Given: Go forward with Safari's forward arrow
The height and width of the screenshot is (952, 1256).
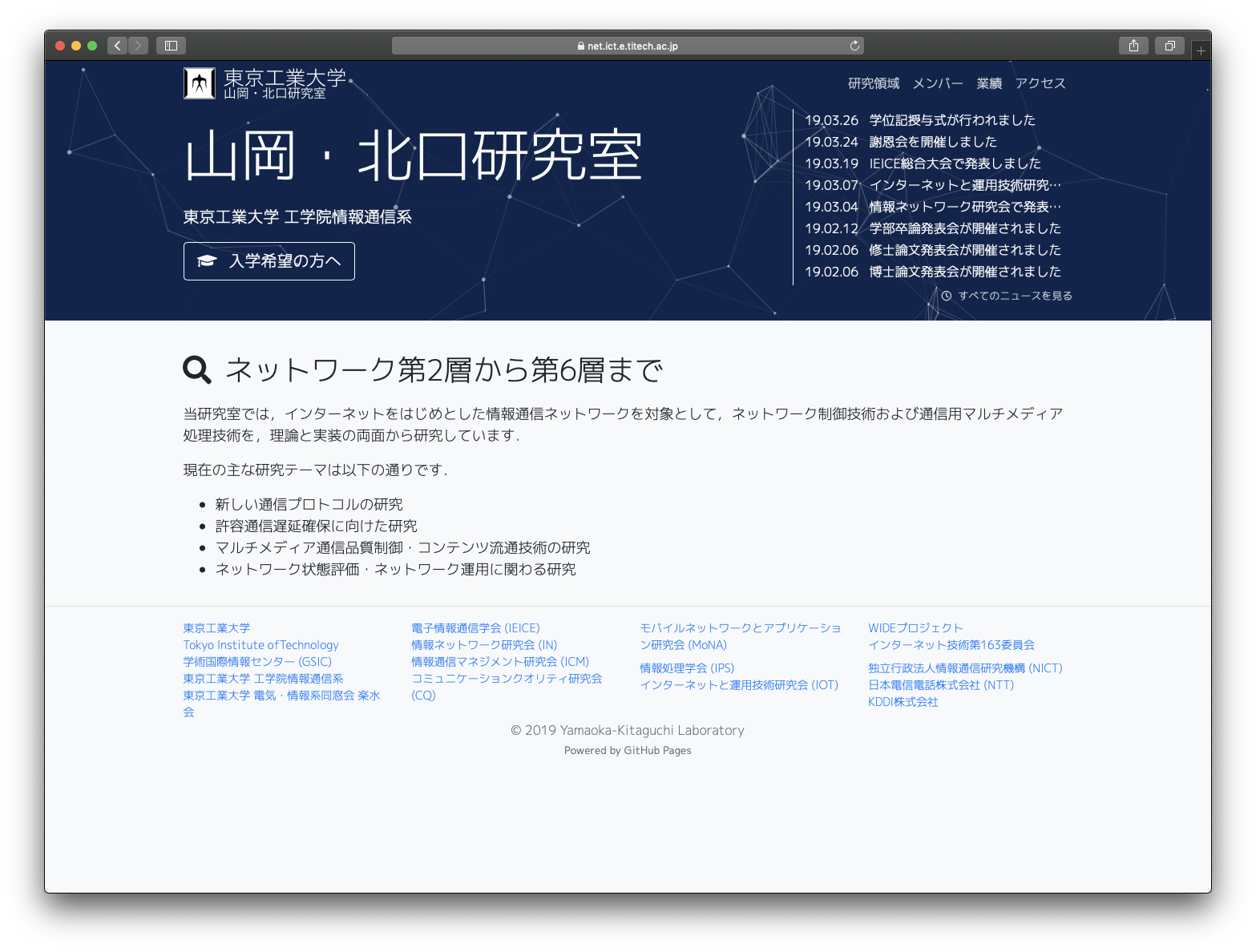Looking at the screenshot, I should (138, 46).
